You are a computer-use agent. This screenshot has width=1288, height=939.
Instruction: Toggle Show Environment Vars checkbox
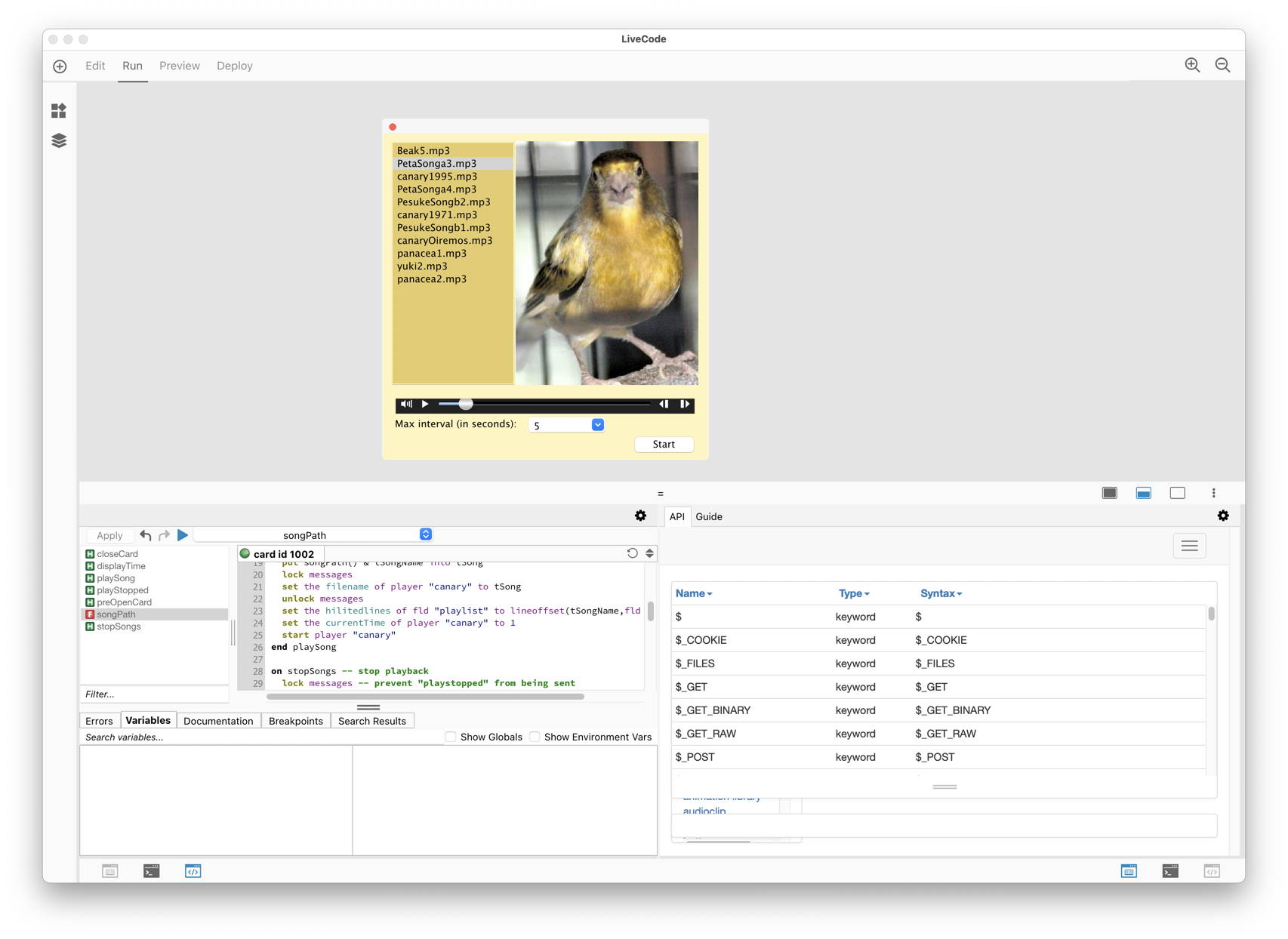click(x=535, y=737)
